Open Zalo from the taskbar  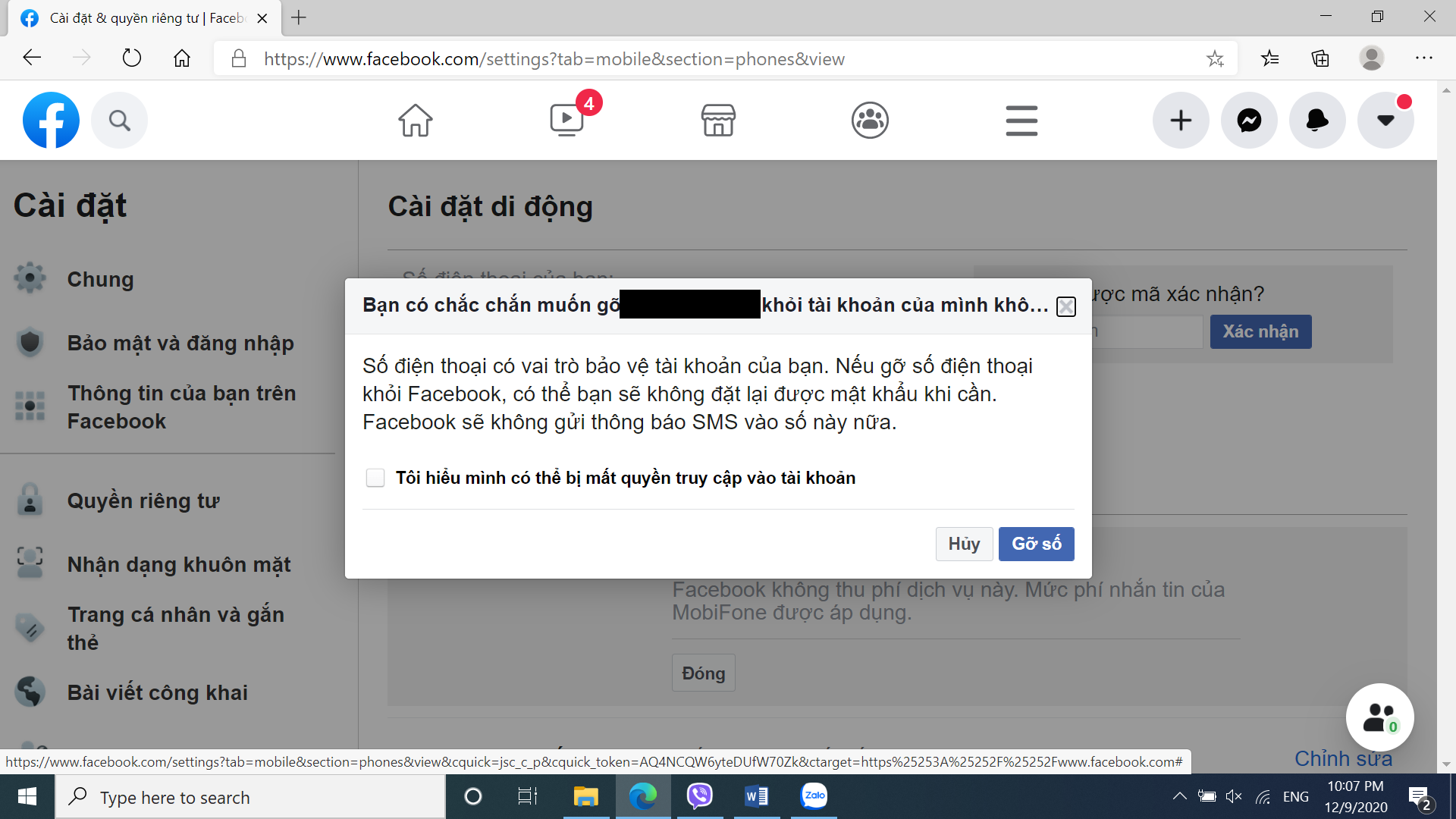814,796
